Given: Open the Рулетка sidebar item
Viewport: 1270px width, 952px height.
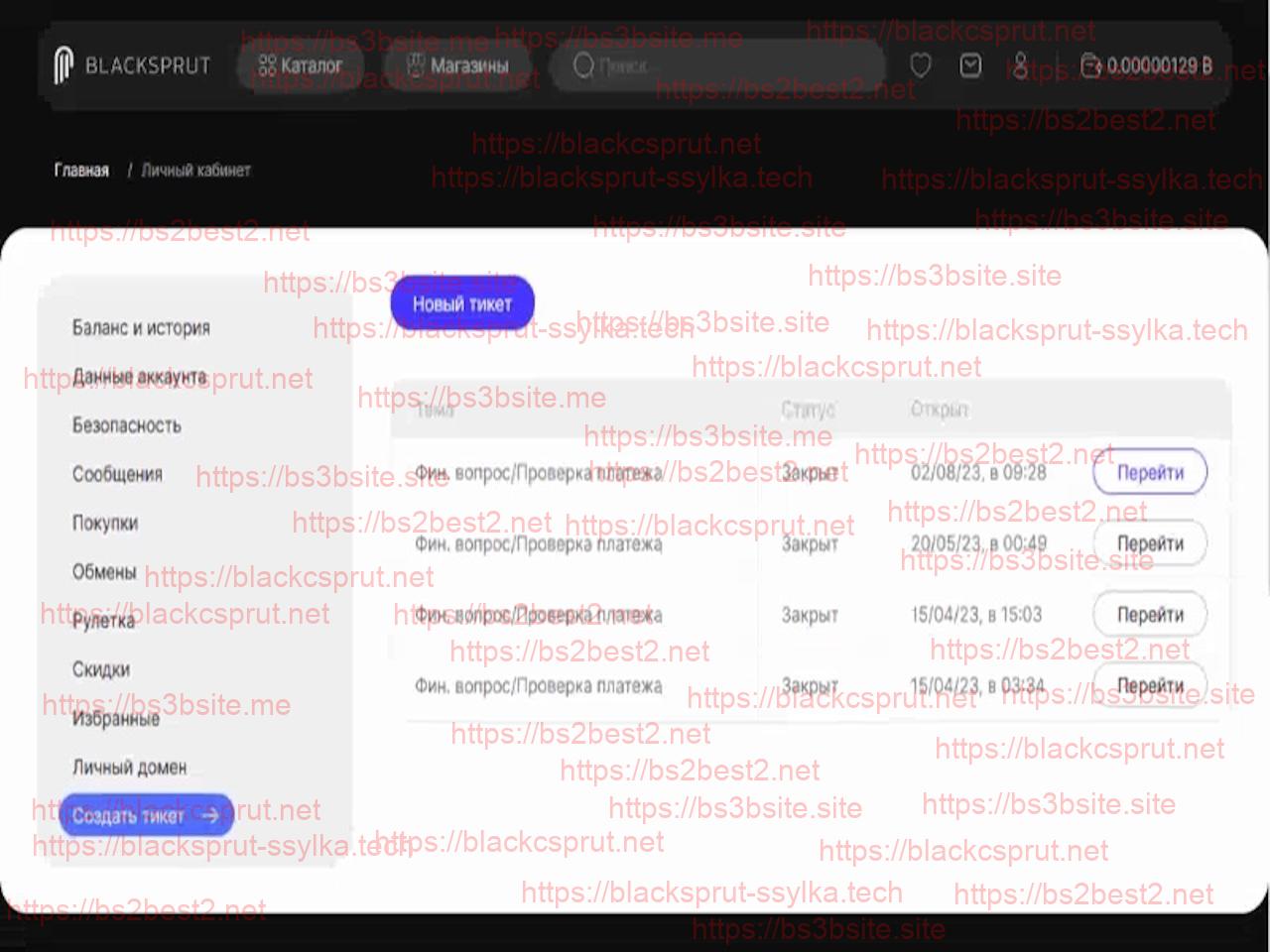Looking at the screenshot, I should click(x=103, y=621).
